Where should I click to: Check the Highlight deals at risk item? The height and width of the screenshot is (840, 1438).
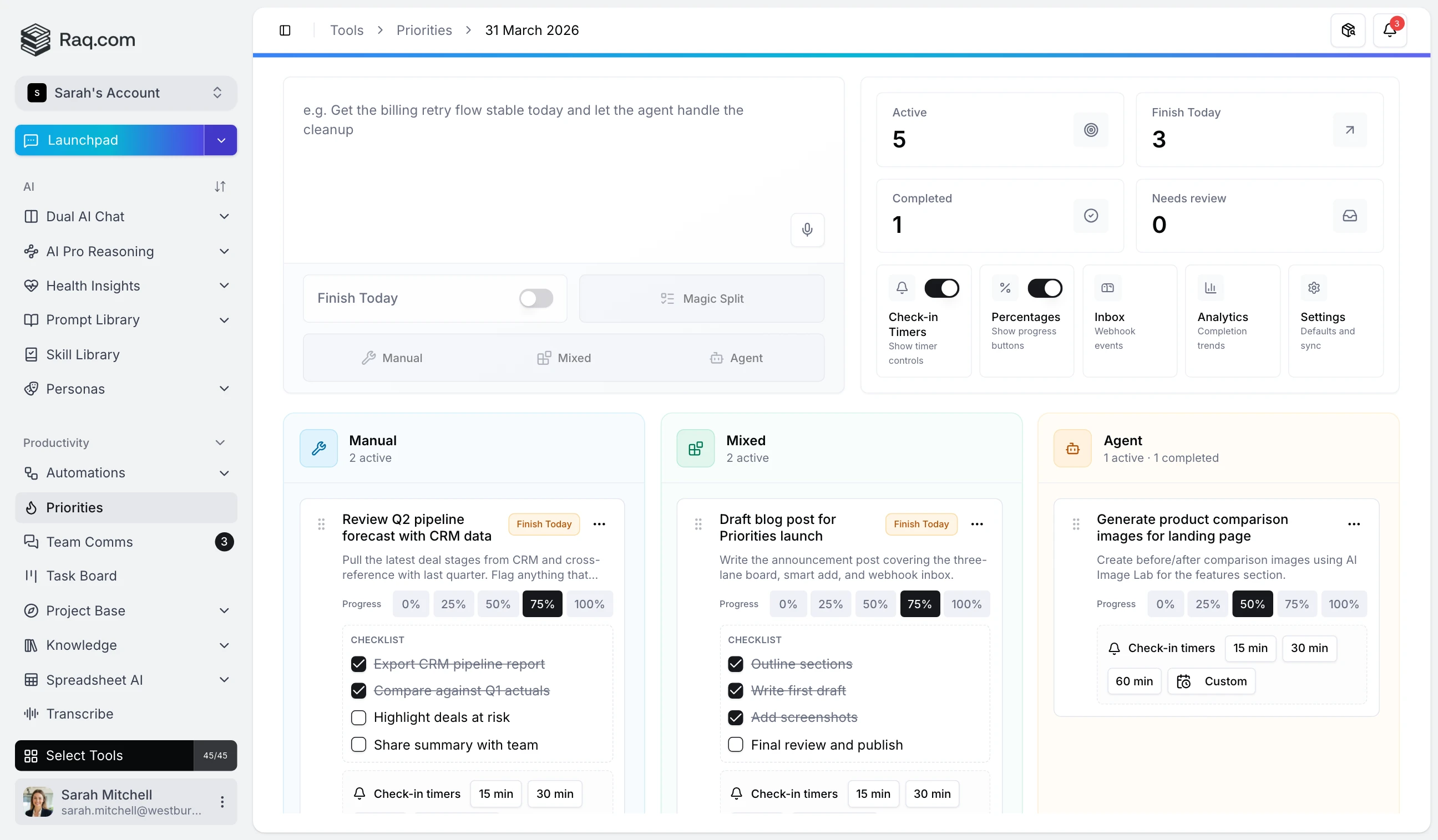(359, 717)
